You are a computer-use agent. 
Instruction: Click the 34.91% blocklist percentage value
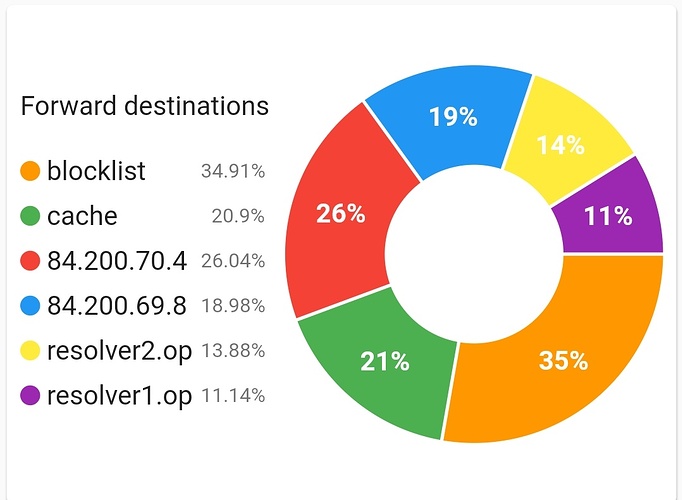coord(233,171)
